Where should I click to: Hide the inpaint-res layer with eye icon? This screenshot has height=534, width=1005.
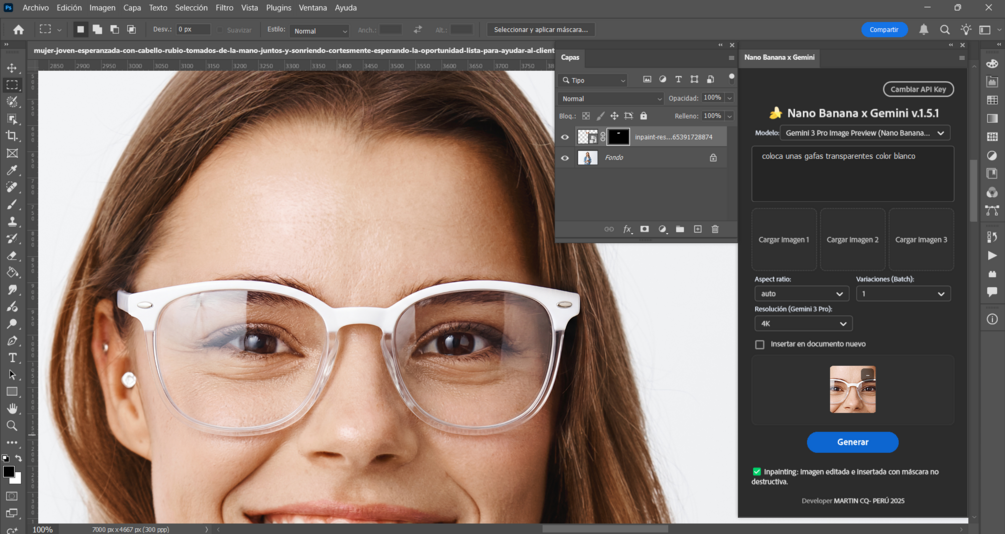click(x=565, y=137)
